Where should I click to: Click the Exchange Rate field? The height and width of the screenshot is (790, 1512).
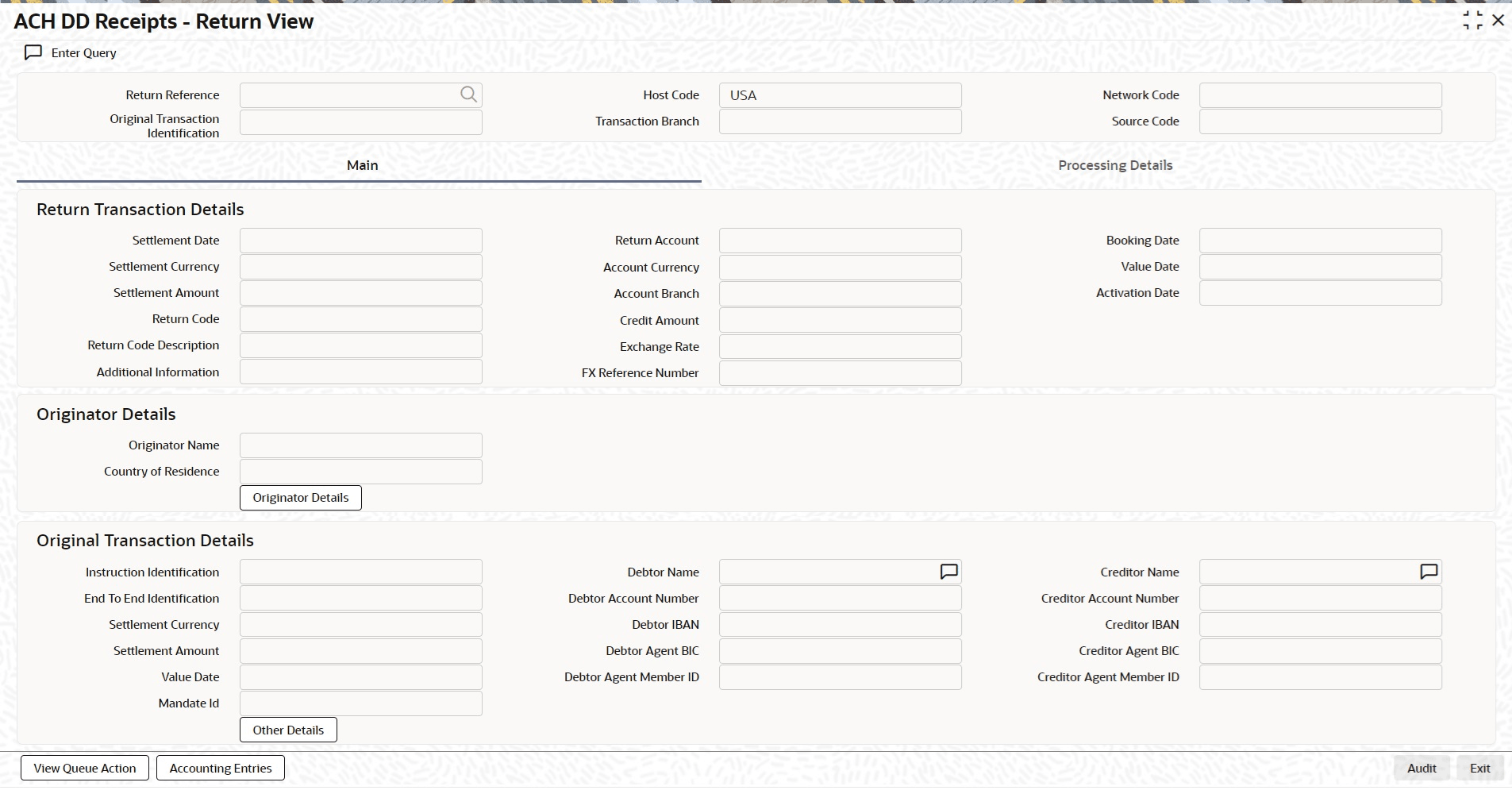pyautogui.click(x=841, y=347)
